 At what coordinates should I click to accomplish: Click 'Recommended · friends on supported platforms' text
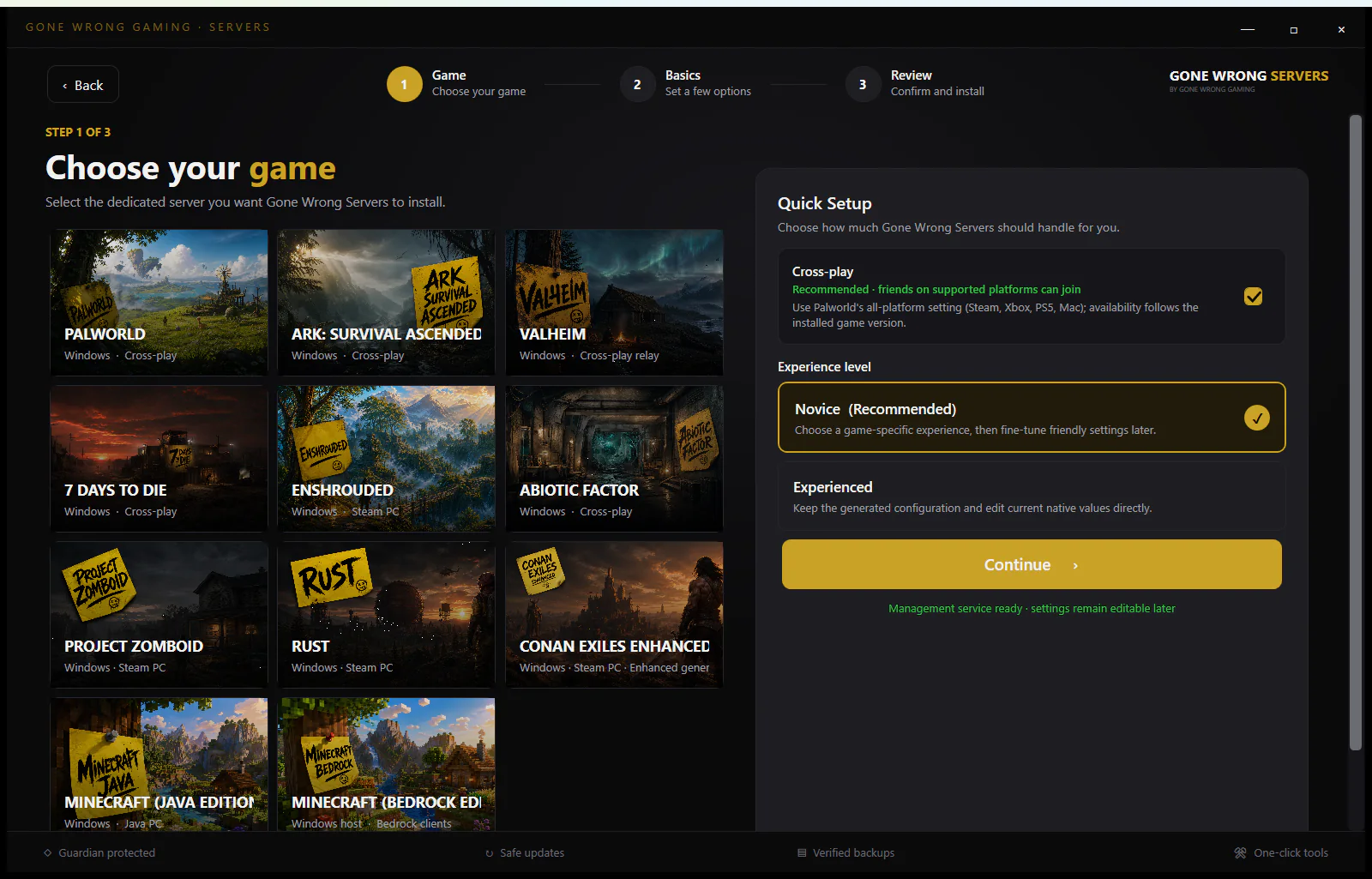936,290
